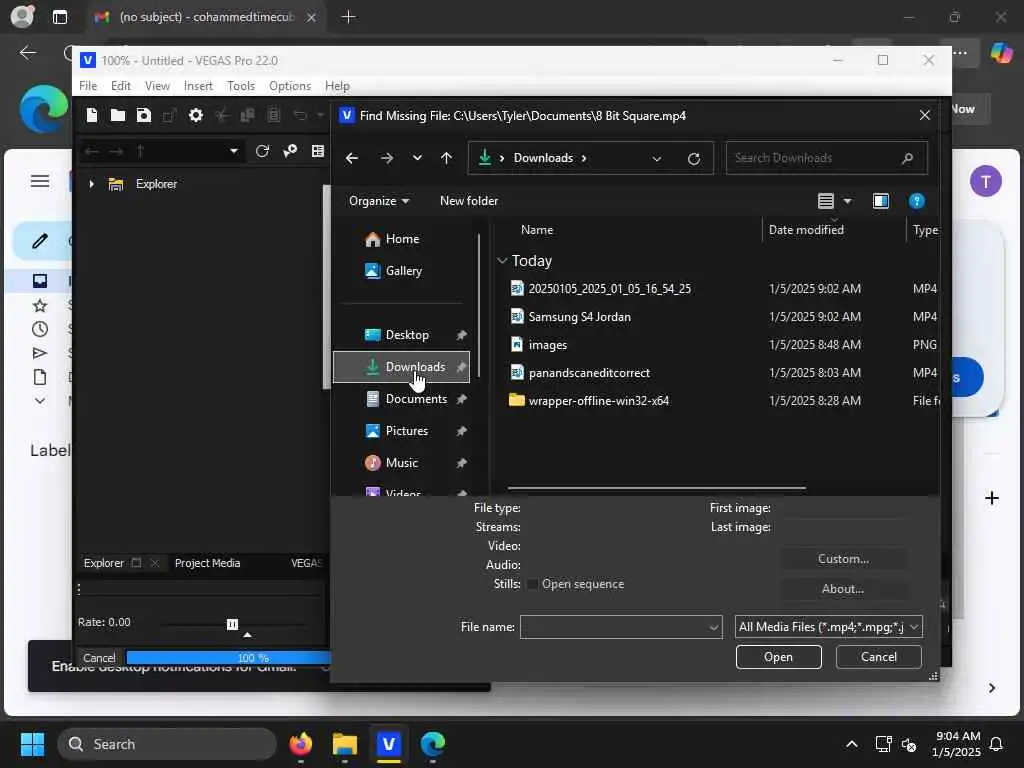1024x768 pixels.
Task: Select the images PNG file
Action: coord(547,345)
